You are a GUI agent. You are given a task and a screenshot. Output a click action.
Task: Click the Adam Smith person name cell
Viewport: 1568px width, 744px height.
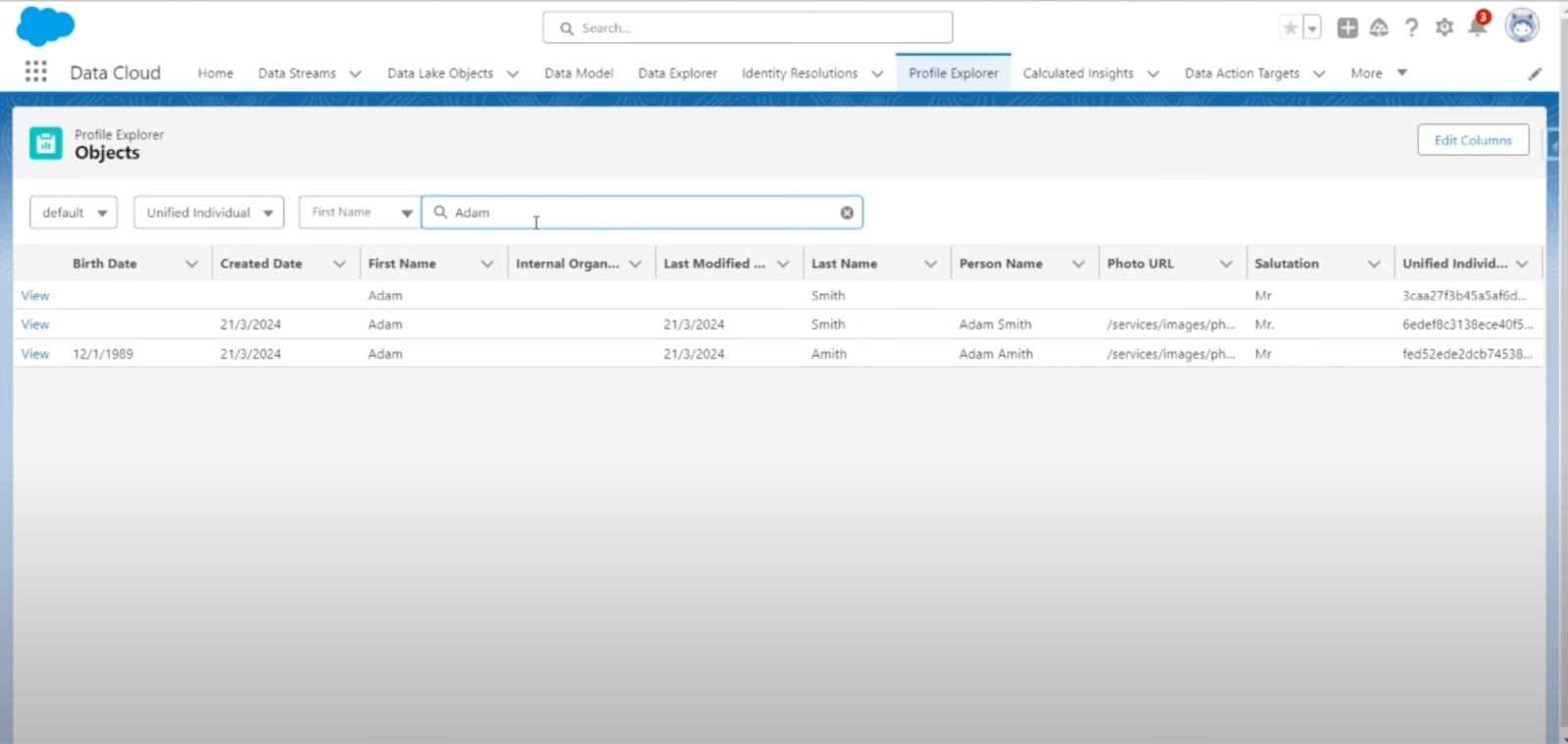[x=995, y=324]
